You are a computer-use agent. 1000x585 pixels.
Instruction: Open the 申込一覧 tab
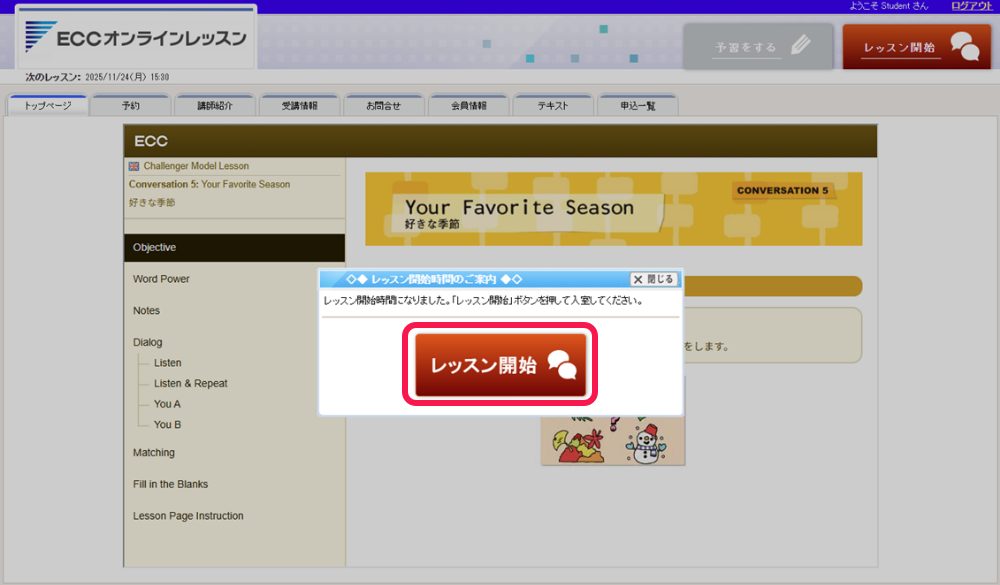638,106
